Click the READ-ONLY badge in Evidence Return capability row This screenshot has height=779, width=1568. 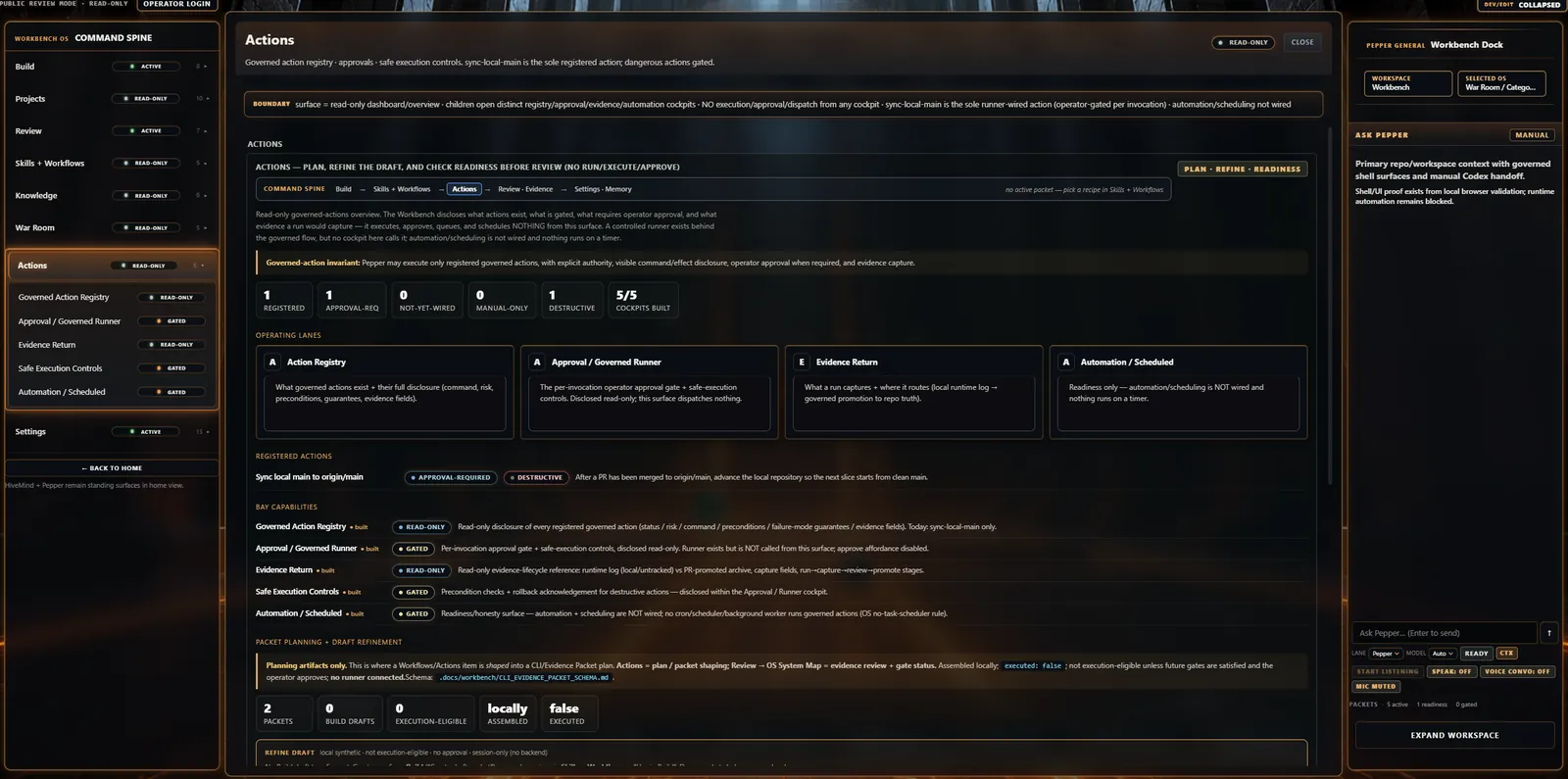pos(421,570)
